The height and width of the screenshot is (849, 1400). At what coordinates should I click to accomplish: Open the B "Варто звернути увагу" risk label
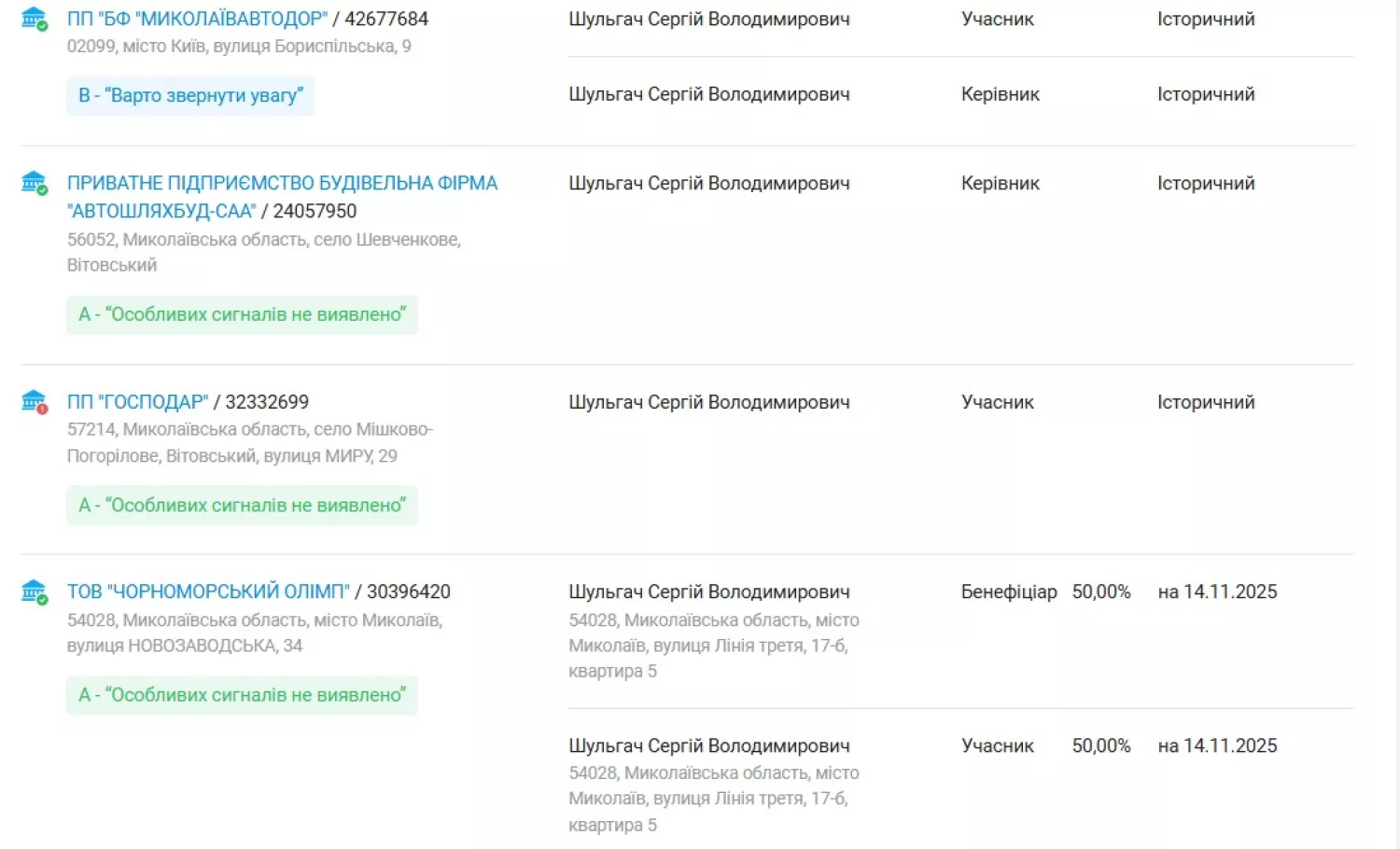click(x=189, y=95)
